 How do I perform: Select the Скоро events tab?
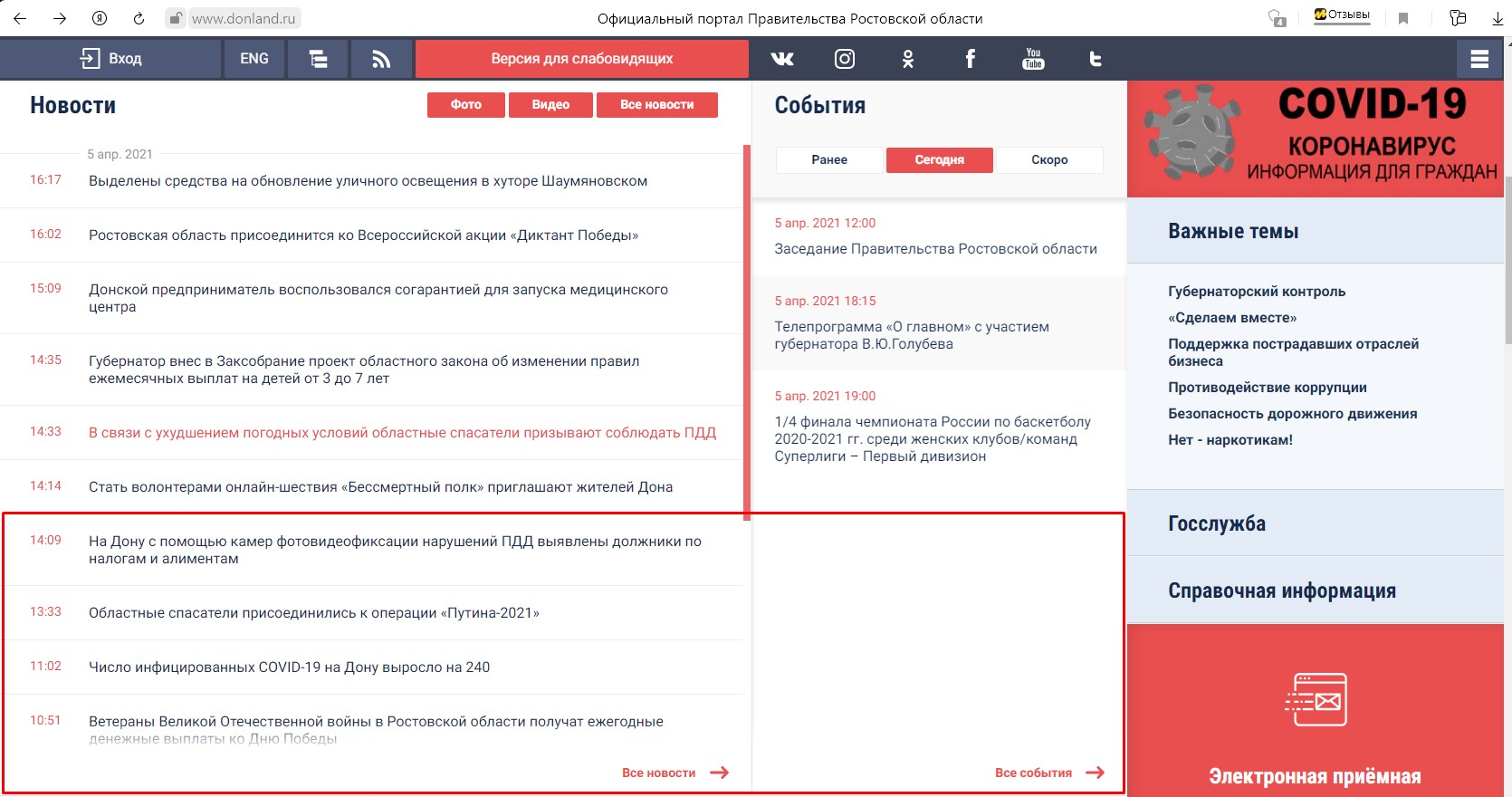coord(1049,160)
